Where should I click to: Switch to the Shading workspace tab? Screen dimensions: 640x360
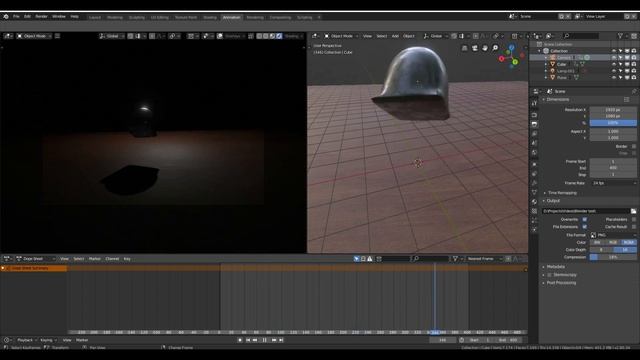tap(210, 18)
